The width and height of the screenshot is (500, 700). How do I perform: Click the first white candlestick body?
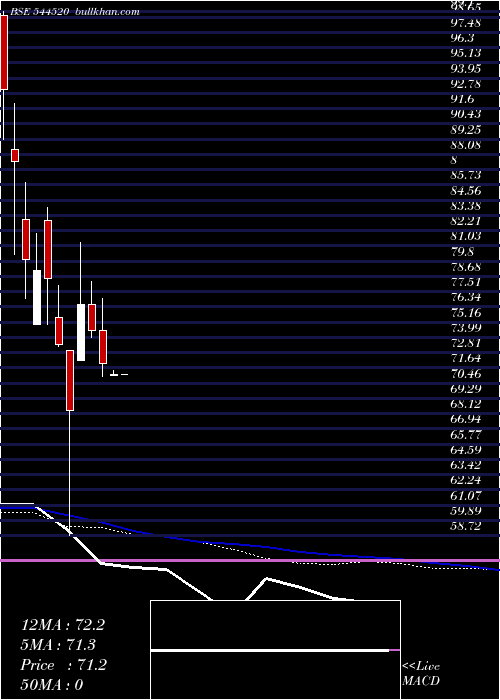click(37, 297)
